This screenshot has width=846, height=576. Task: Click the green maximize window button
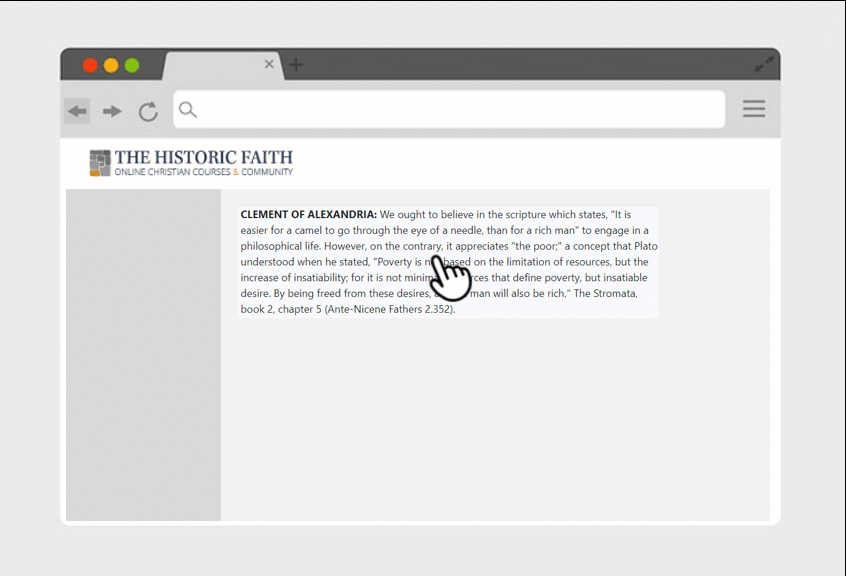132,66
